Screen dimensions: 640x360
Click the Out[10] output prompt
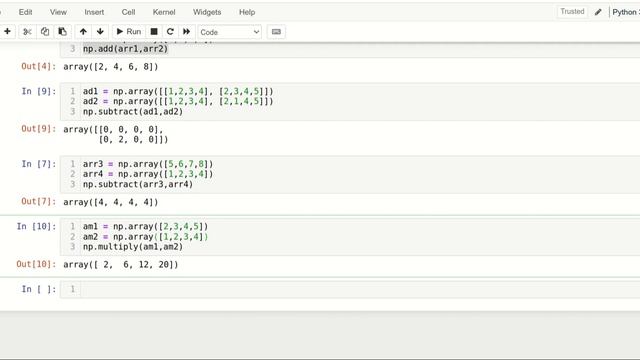[36, 264]
